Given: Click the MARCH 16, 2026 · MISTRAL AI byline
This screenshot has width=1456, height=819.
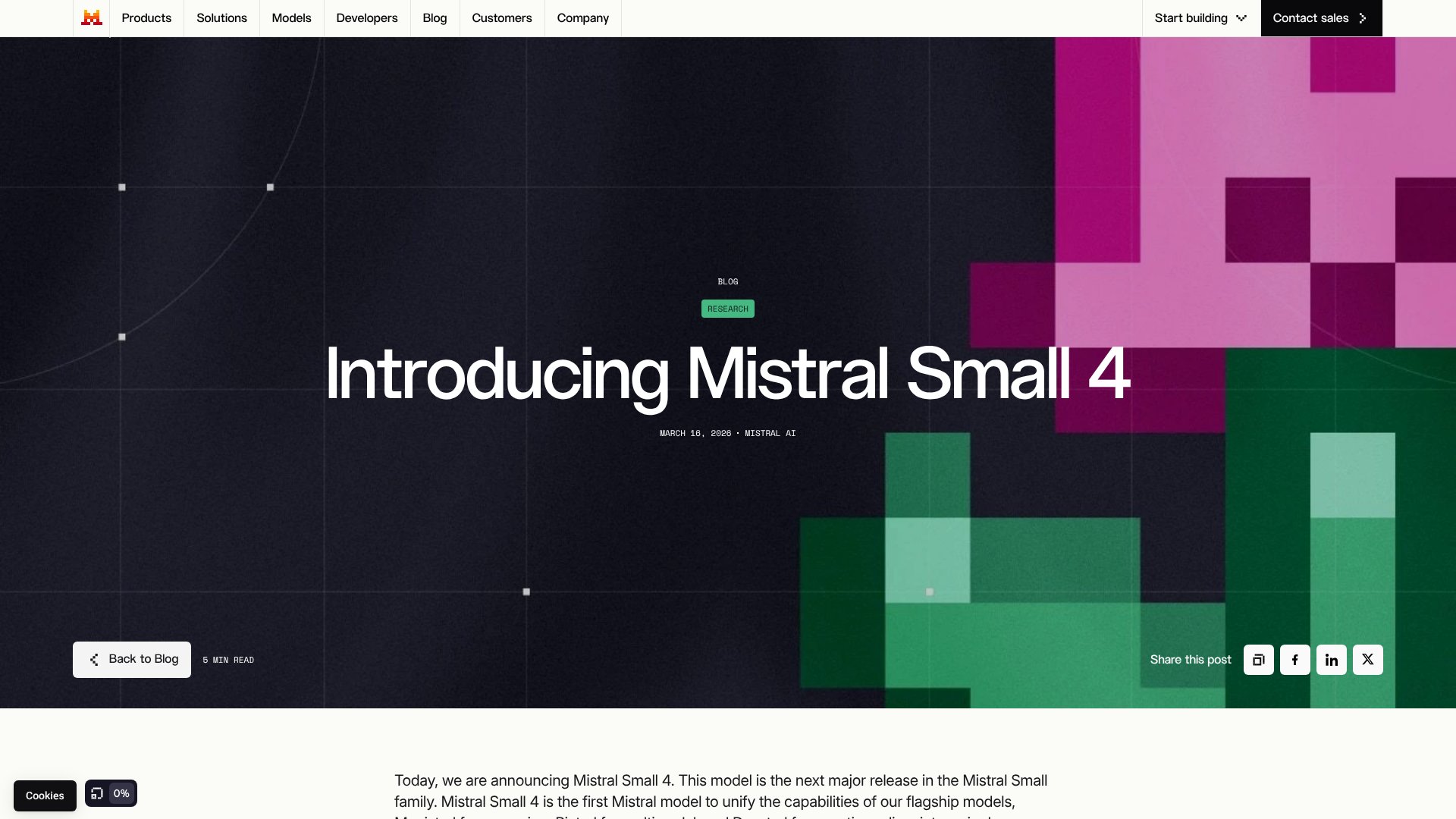Looking at the screenshot, I should click(x=728, y=433).
